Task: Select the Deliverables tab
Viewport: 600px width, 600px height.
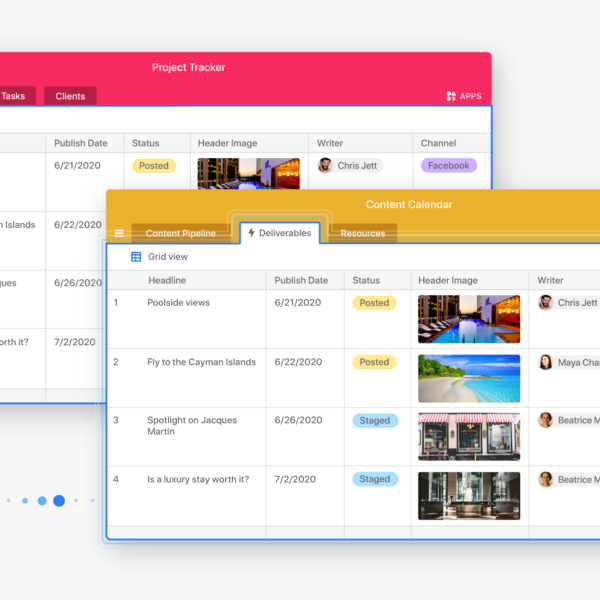Action: click(280, 233)
